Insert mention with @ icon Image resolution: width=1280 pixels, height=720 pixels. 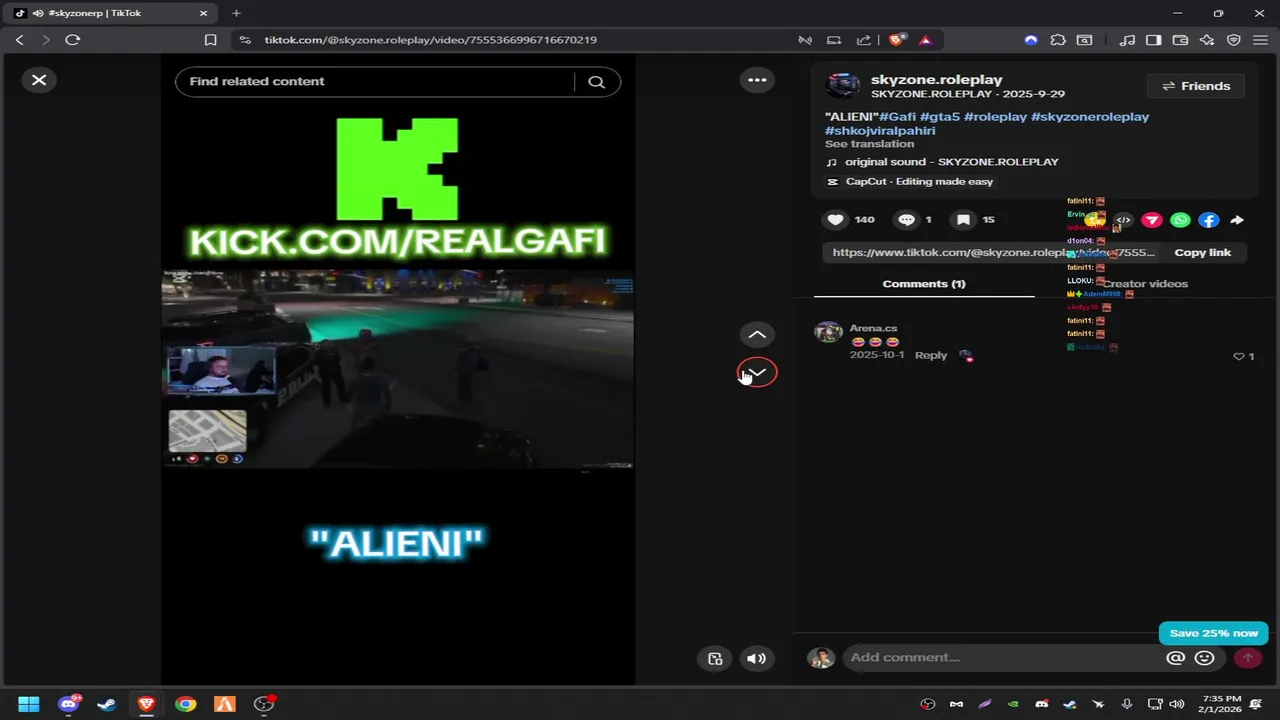pyautogui.click(x=1176, y=658)
